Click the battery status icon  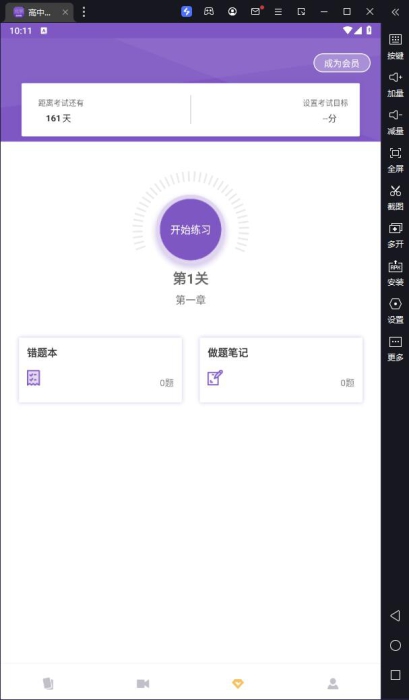369,30
